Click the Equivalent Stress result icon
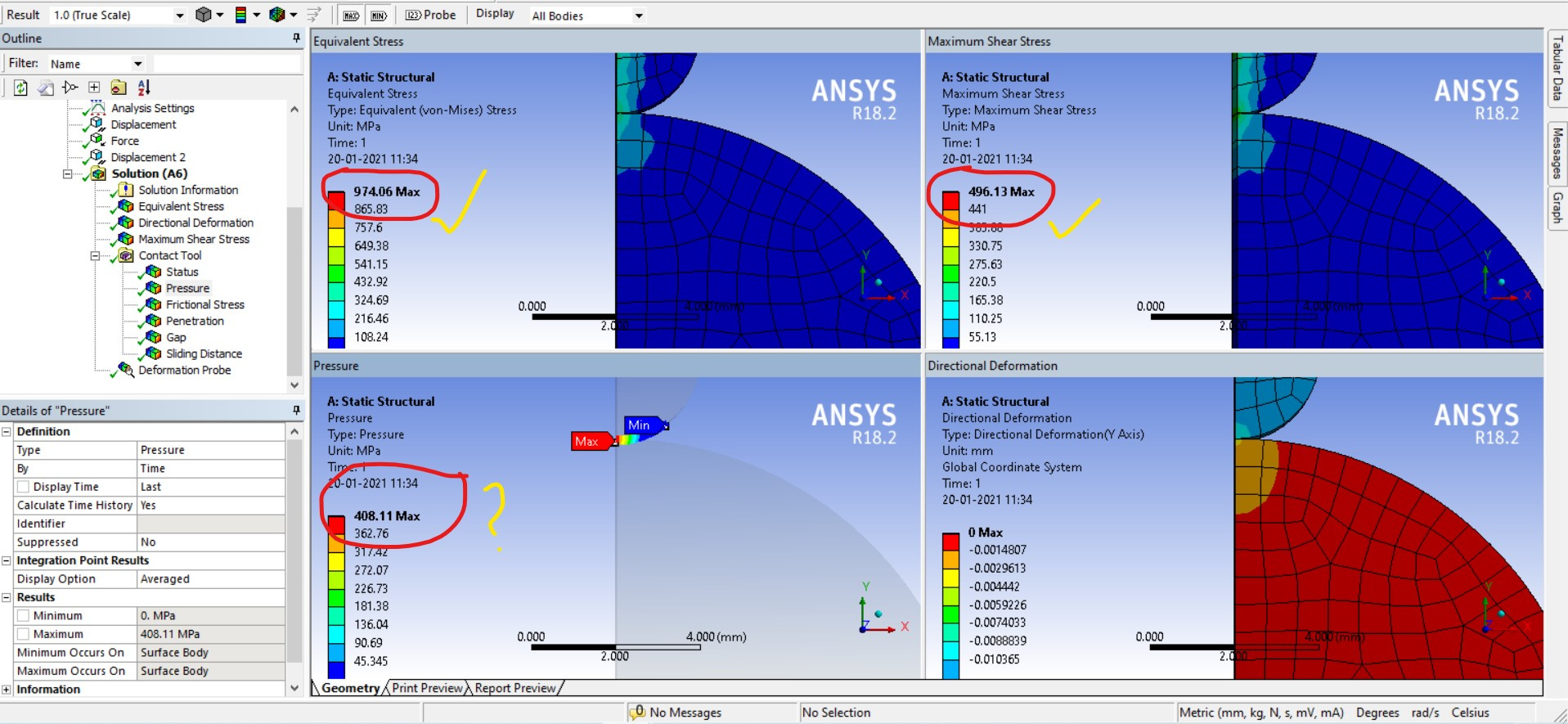1568x724 pixels. coord(126,206)
